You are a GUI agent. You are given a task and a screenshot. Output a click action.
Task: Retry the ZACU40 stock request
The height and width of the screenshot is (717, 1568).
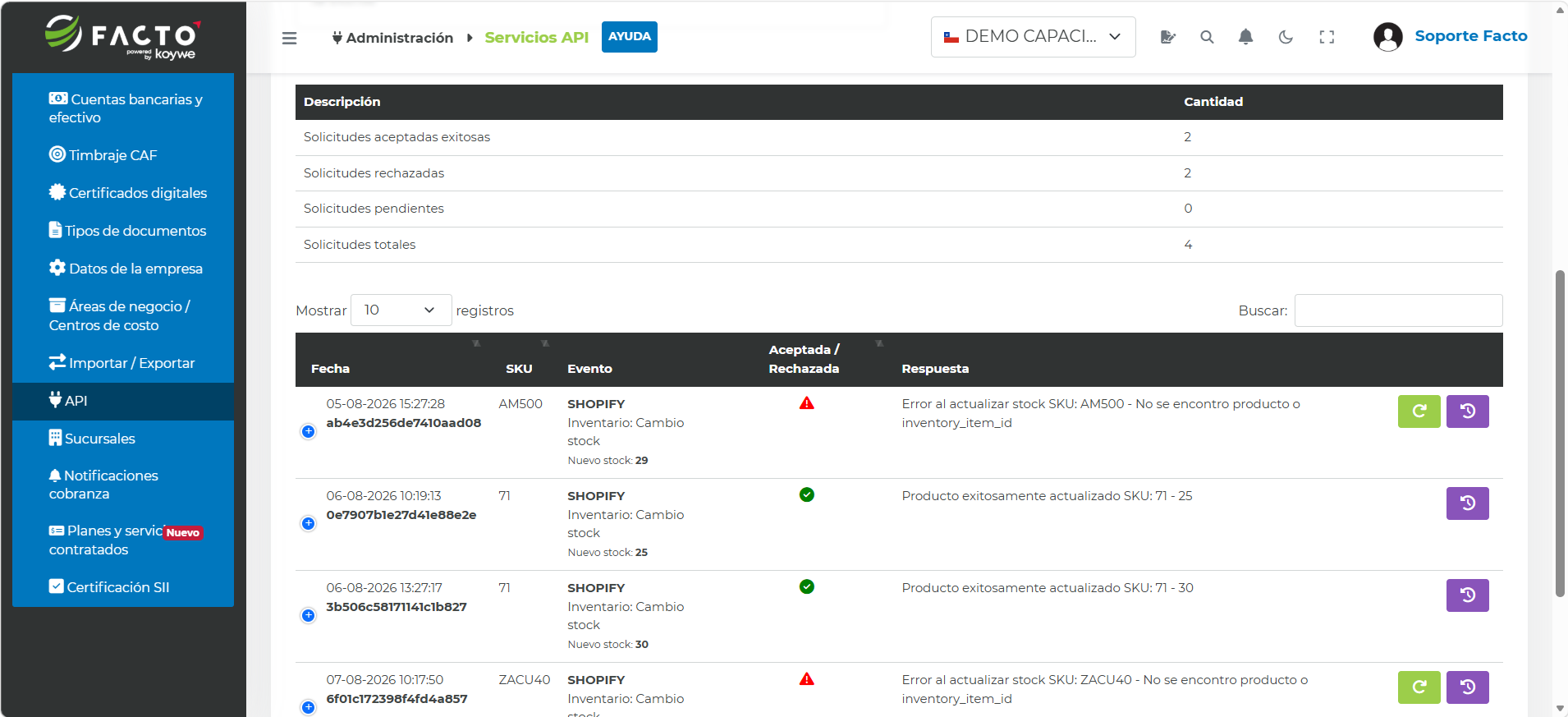tap(1419, 687)
